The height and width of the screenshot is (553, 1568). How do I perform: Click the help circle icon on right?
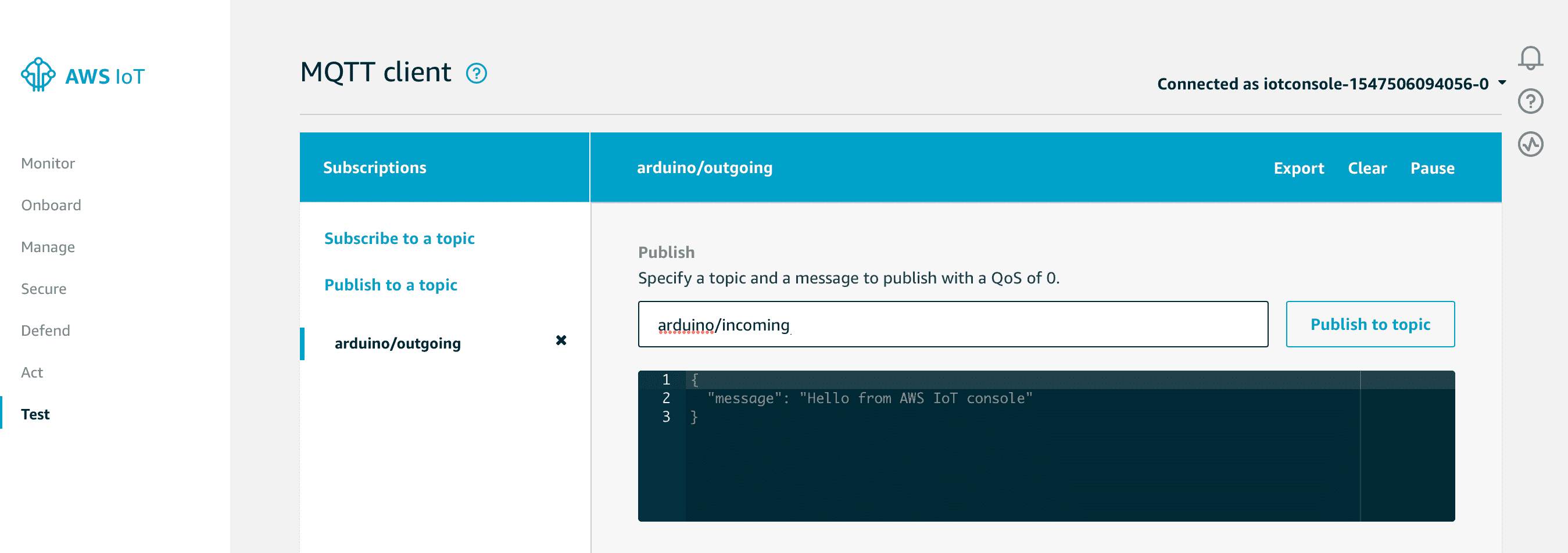pos(1530,101)
